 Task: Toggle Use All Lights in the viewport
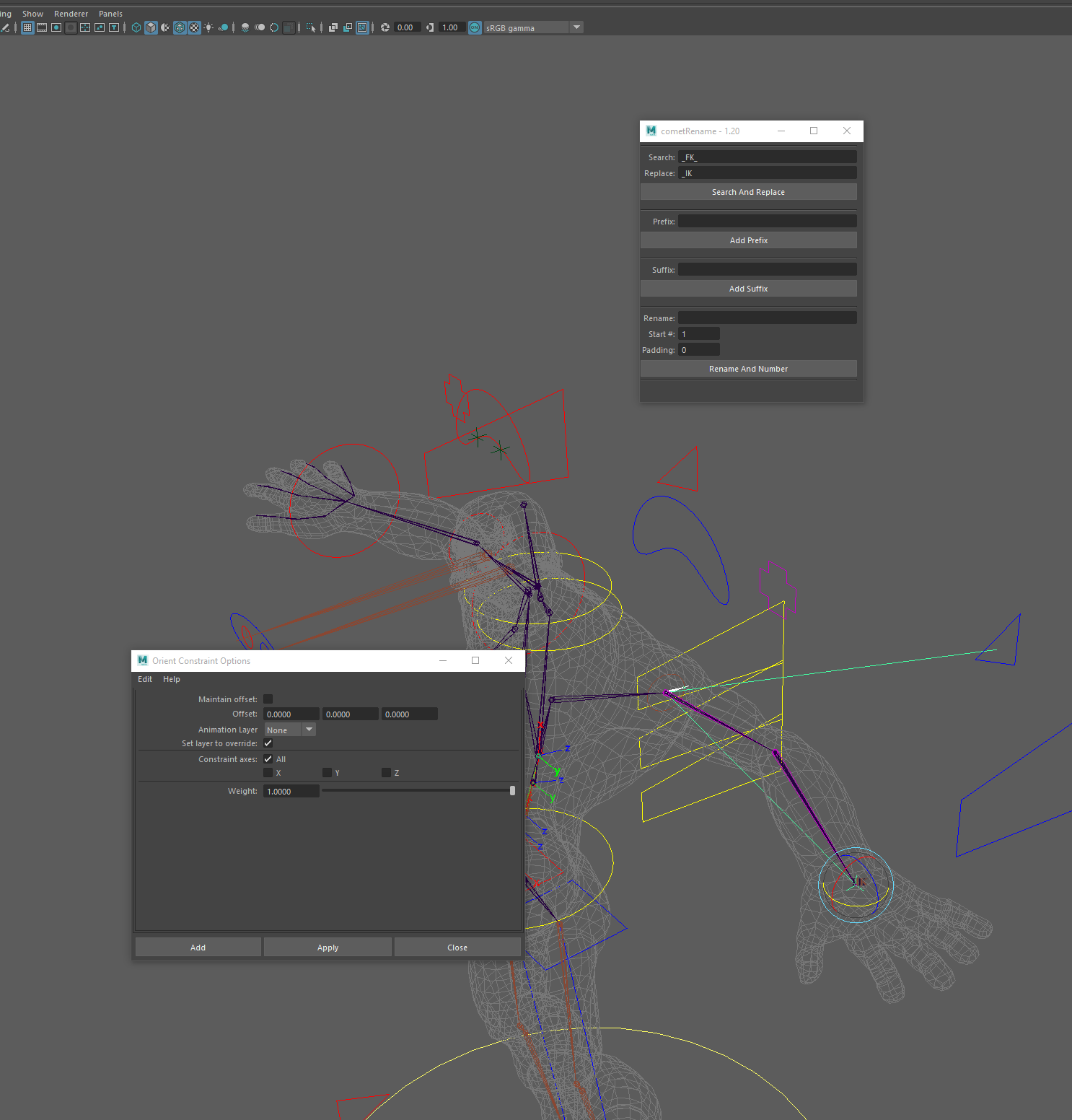coord(208,27)
